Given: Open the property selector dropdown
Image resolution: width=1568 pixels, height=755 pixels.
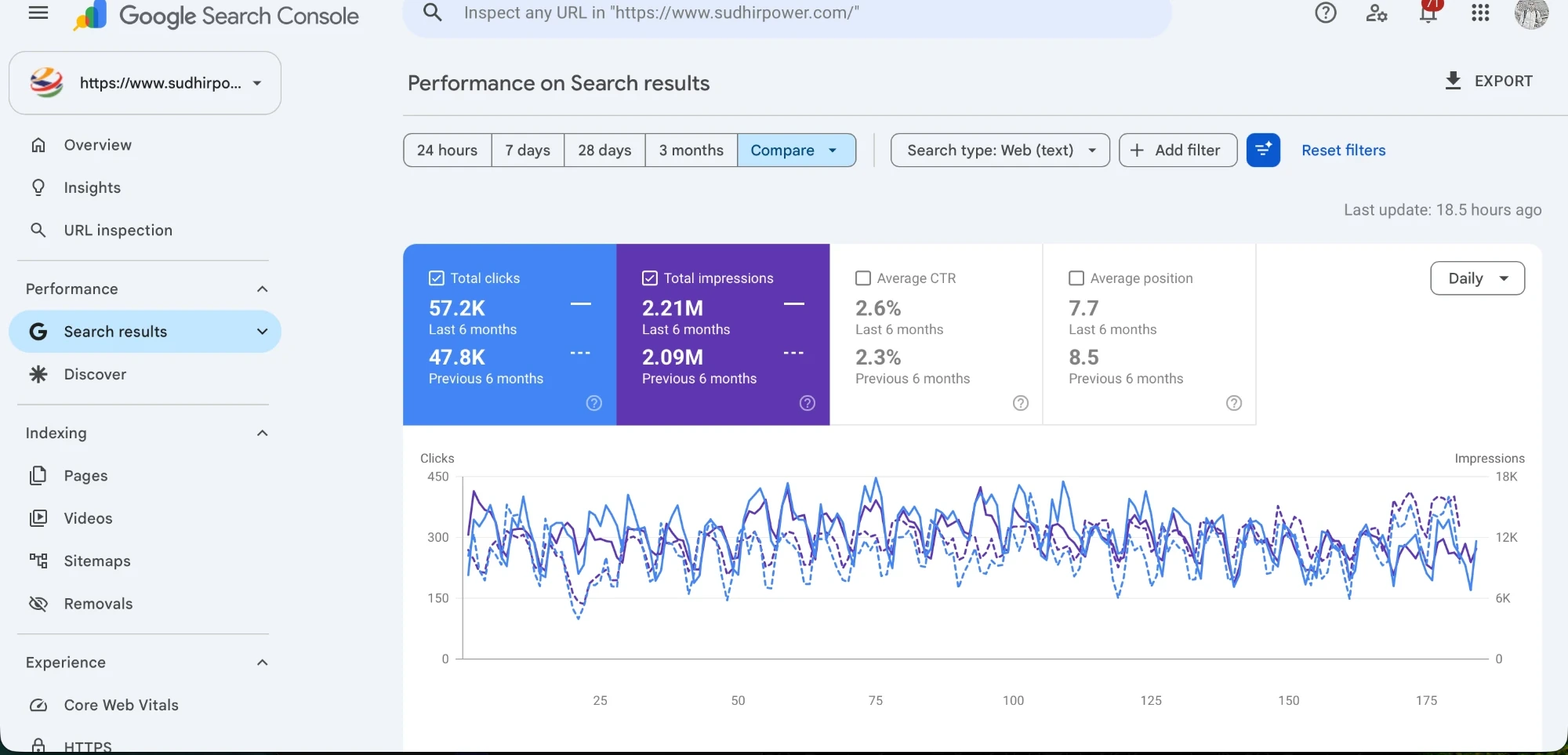Looking at the screenshot, I should point(145,83).
